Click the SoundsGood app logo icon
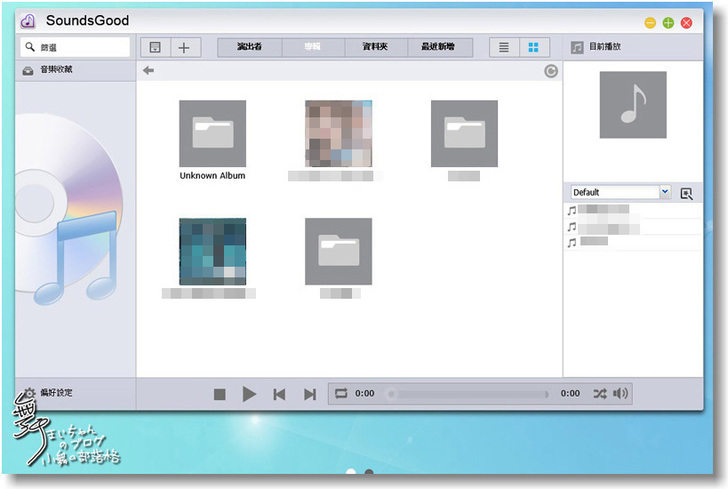The width and height of the screenshot is (728, 489). tap(28, 21)
